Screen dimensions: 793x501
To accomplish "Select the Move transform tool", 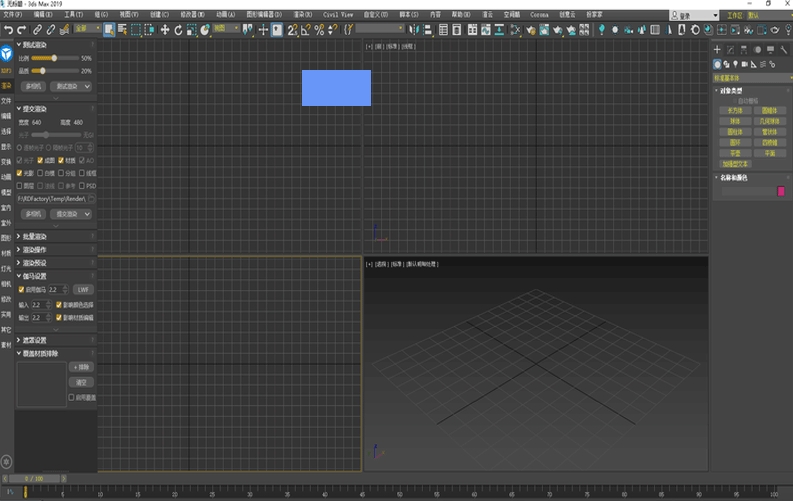I will (165, 30).
